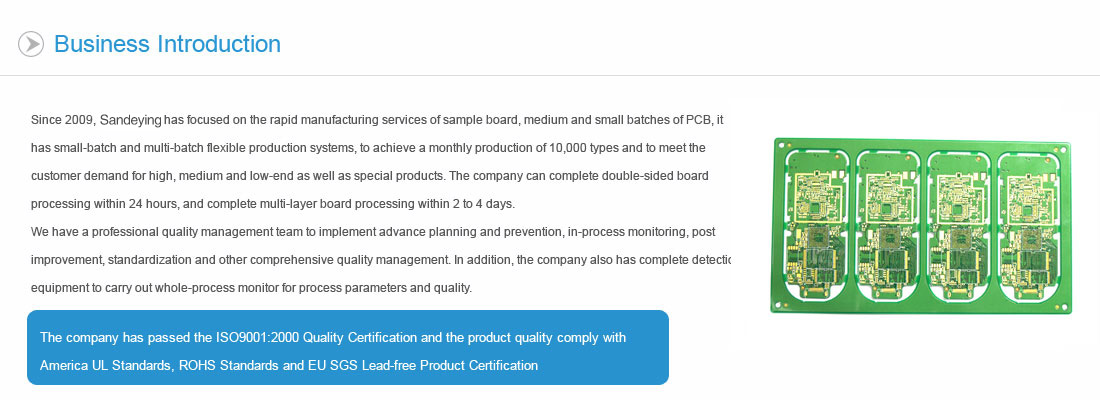Click the line starting 'improvement, standardization'

tap(381, 260)
